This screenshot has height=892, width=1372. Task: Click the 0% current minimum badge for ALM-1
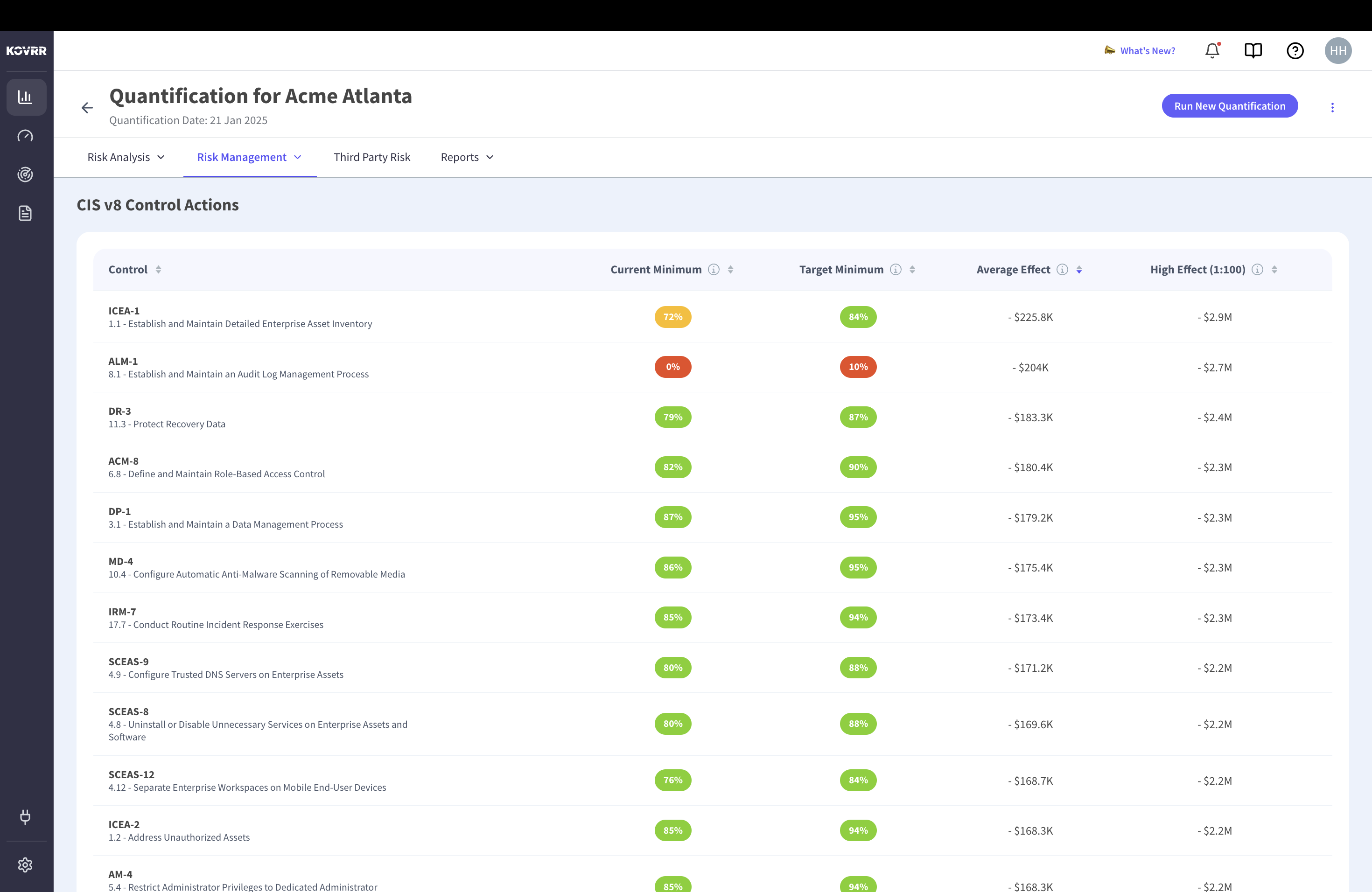tap(673, 367)
